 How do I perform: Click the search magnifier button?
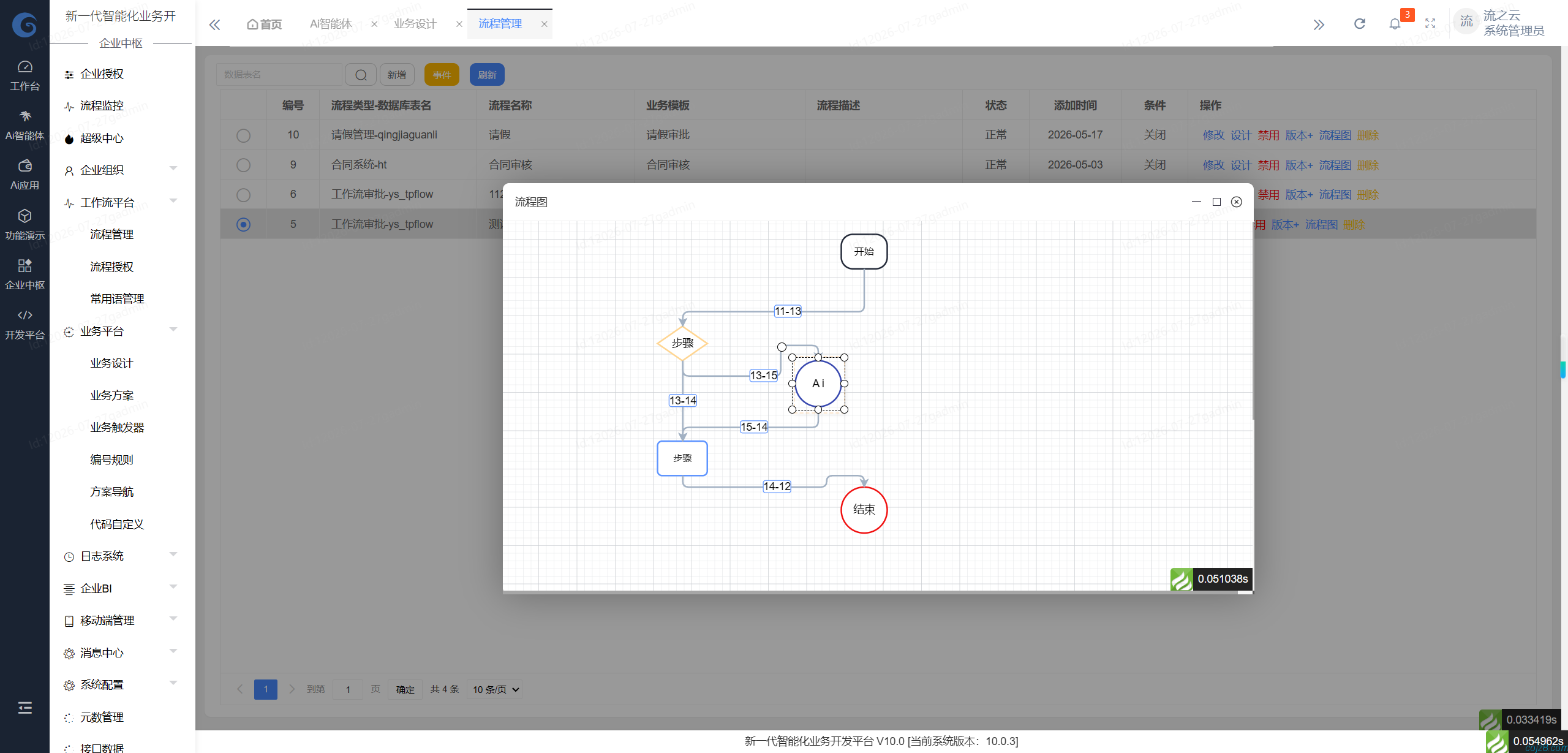click(x=361, y=75)
